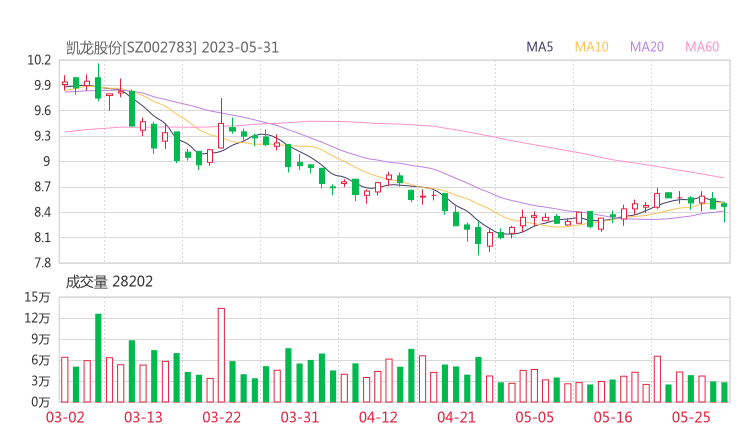Click the first red volume bar at 03-02

click(65, 380)
